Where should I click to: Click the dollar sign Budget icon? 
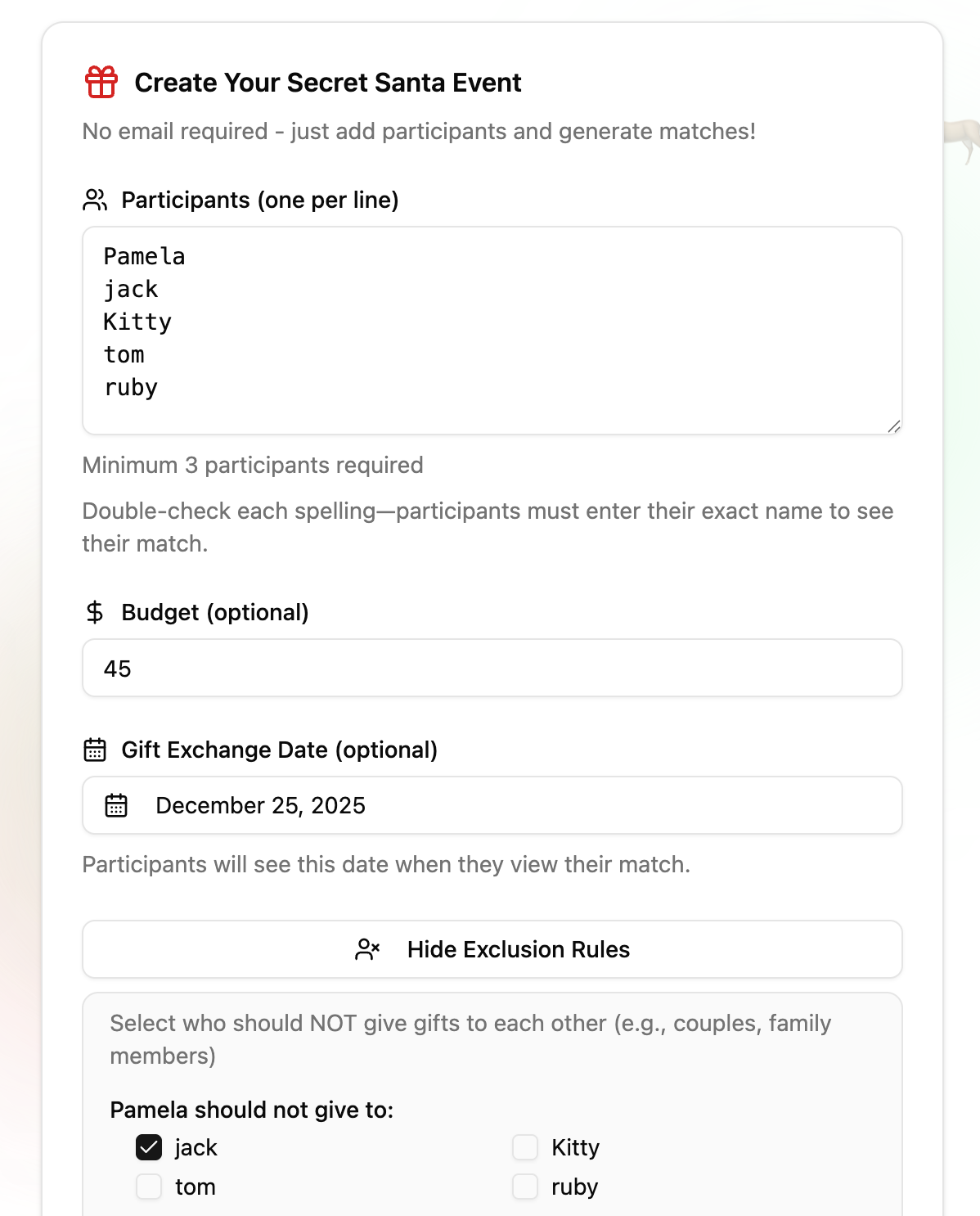pyautogui.click(x=95, y=611)
